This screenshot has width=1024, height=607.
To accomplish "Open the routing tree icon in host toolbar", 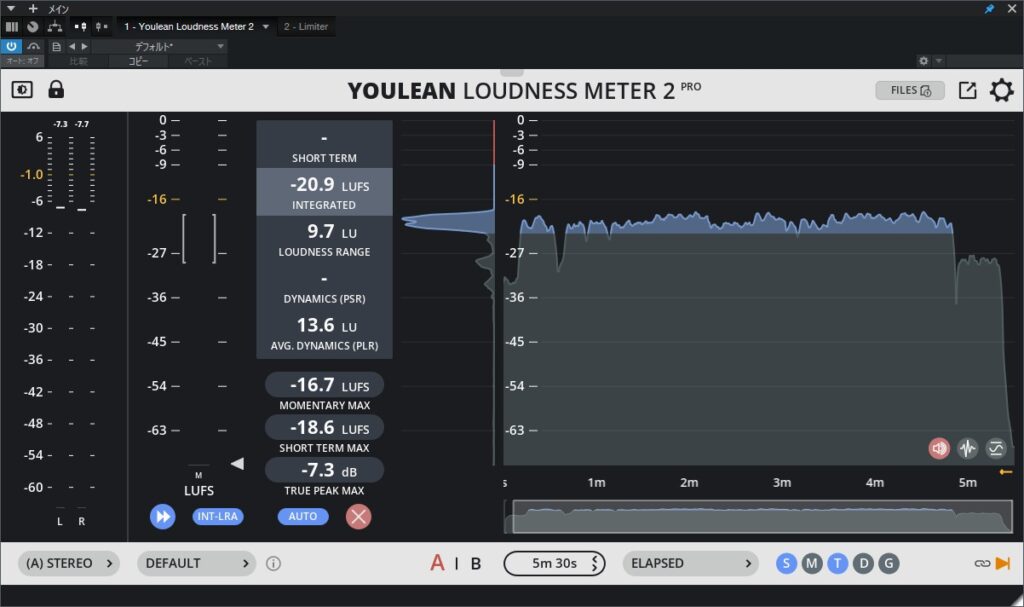I will tap(55, 27).
